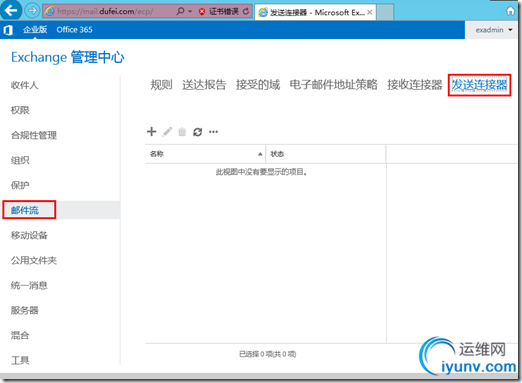Screen dimensions: 522x383
Task: Click the certificate error (证书错误) indicator
Action: (x=219, y=11)
